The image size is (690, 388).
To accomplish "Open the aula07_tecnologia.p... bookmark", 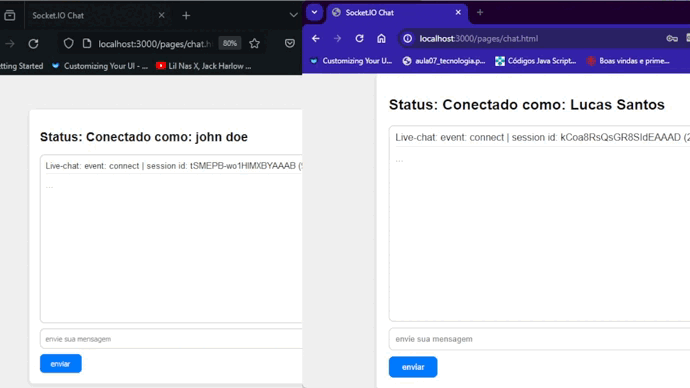I will (x=444, y=61).
